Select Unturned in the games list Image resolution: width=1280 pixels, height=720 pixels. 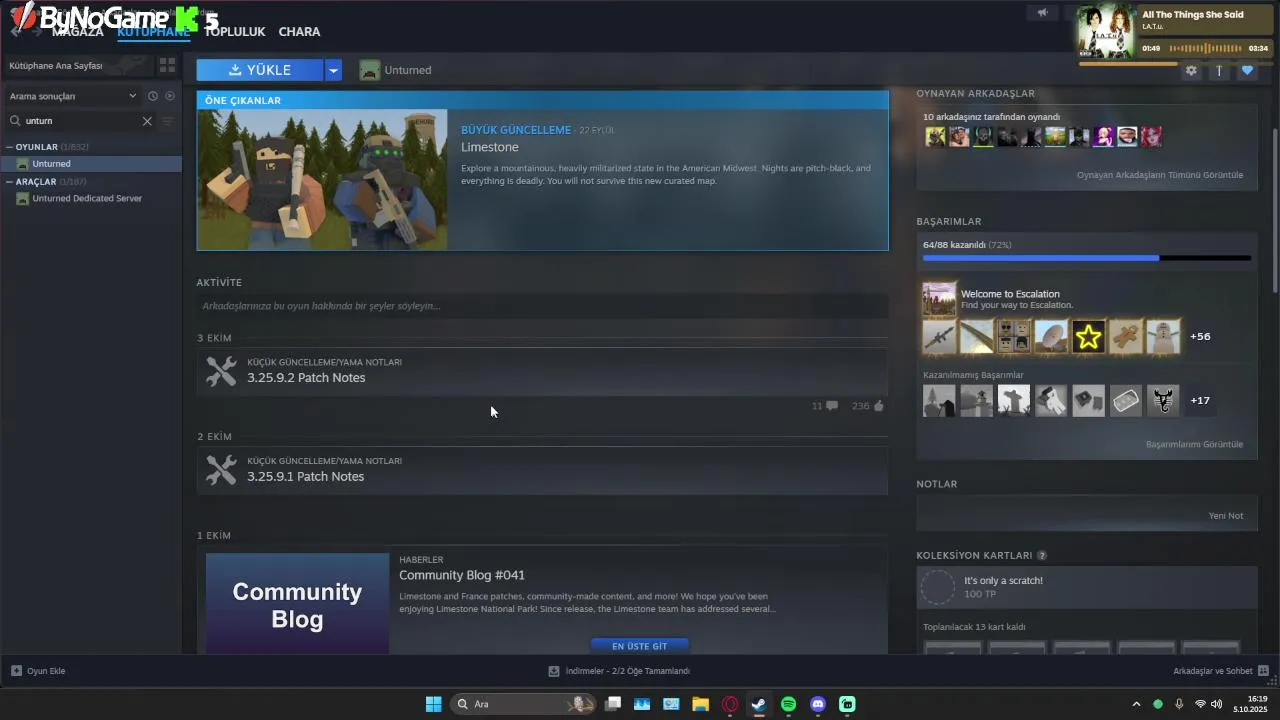point(91,163)
